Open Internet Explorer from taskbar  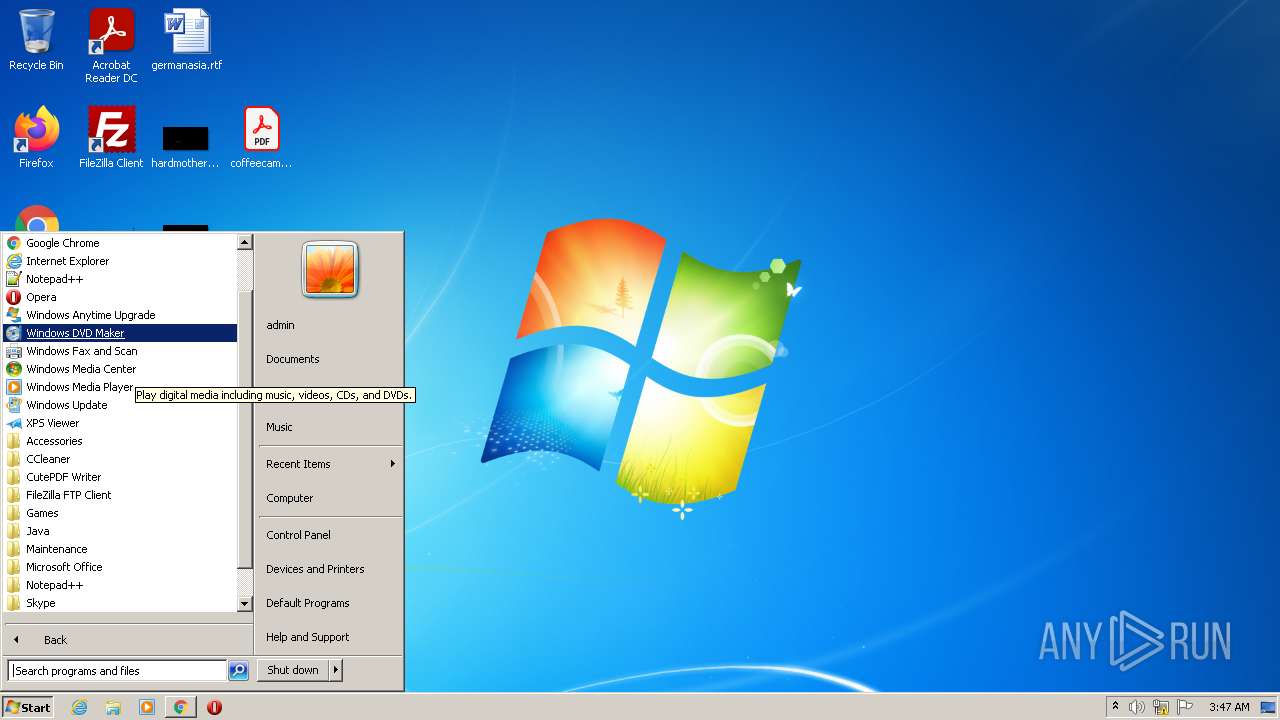click(x=79, y=707)
